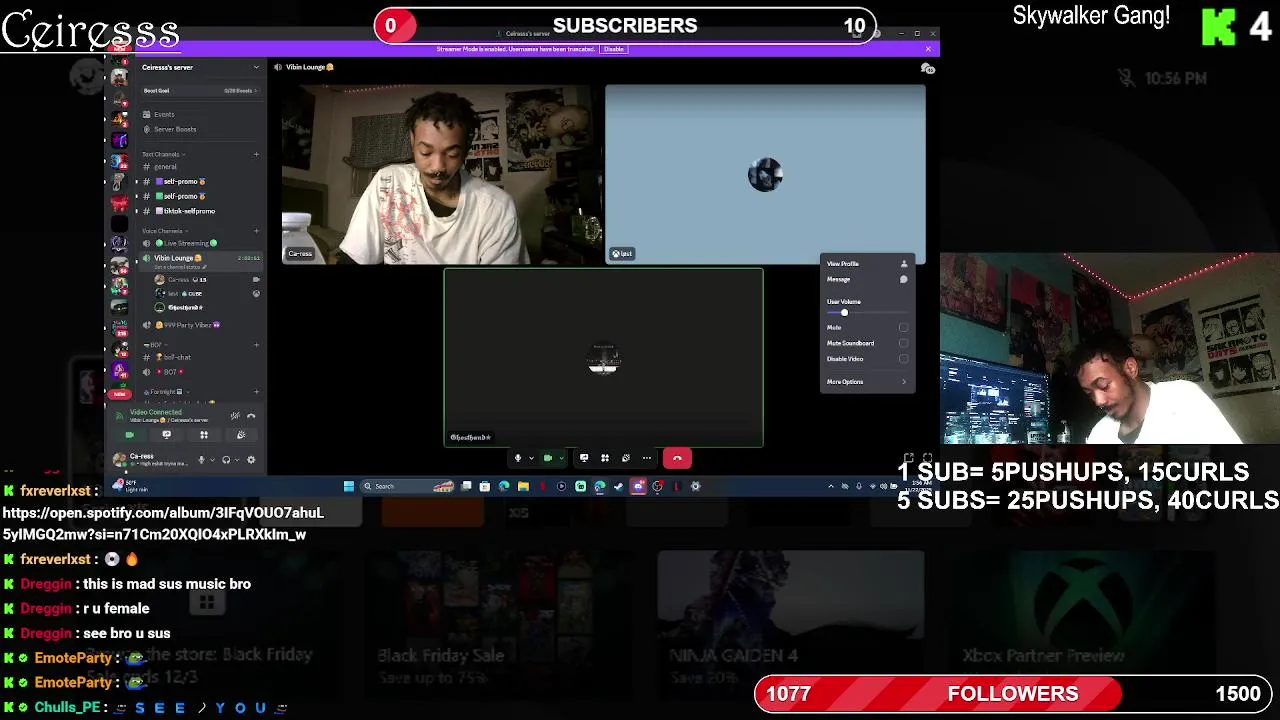Open soundboard from the sidebar voice panel
The height and width of the screenshot is (720, 1280).
coord(241,435)
